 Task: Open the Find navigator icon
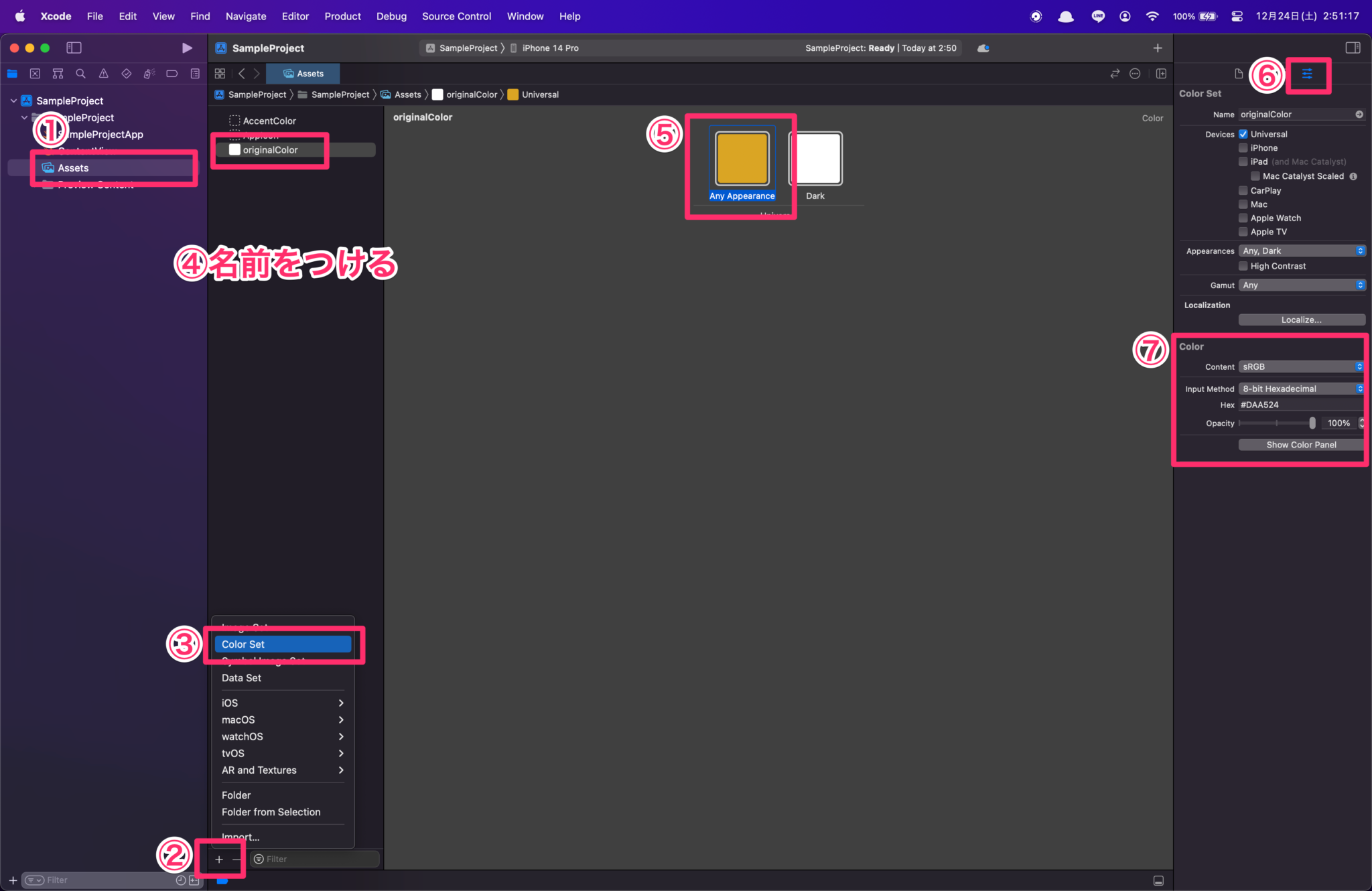tap(81, 74)
